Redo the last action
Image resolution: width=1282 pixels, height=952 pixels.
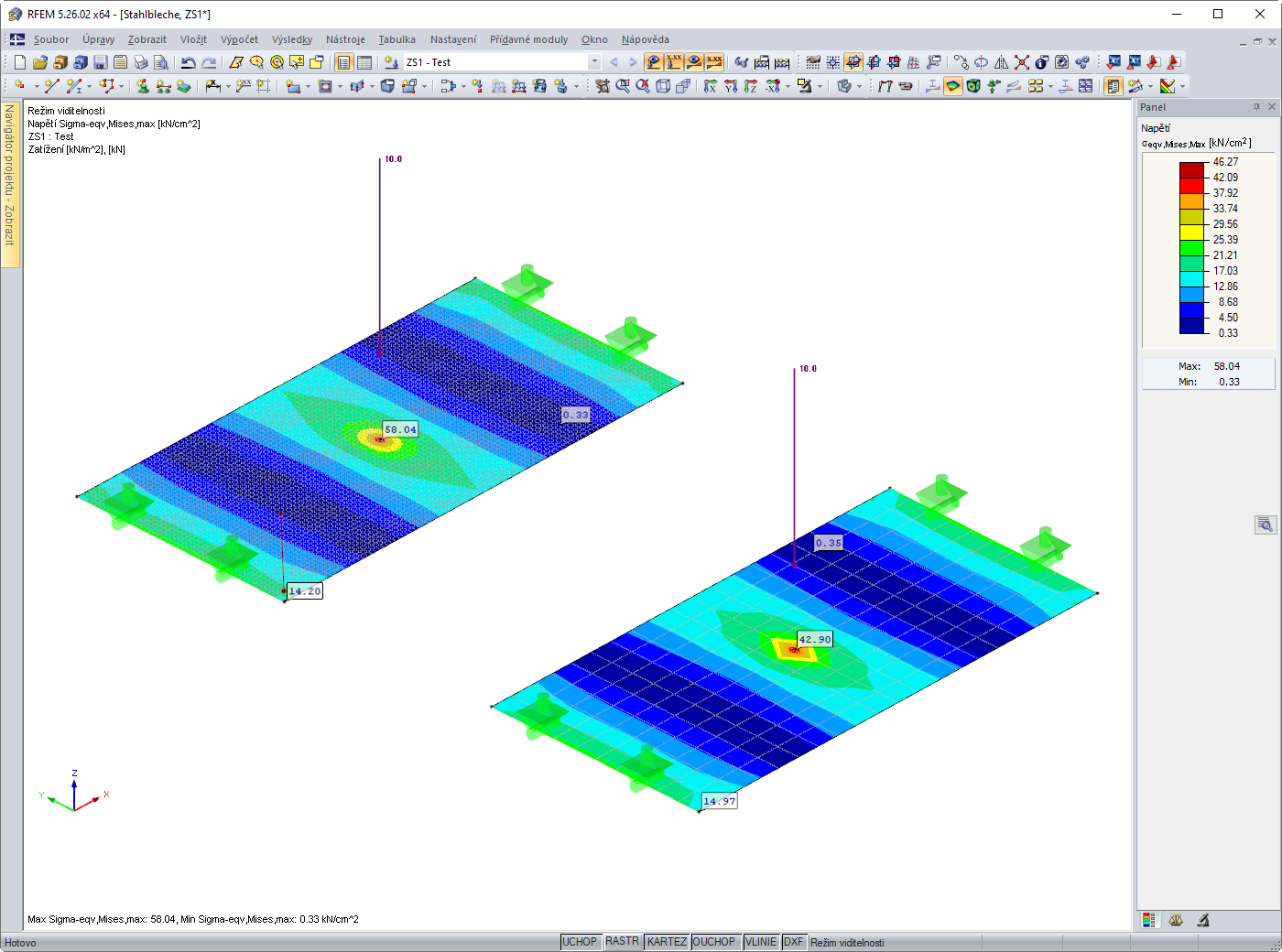point(209,62)
